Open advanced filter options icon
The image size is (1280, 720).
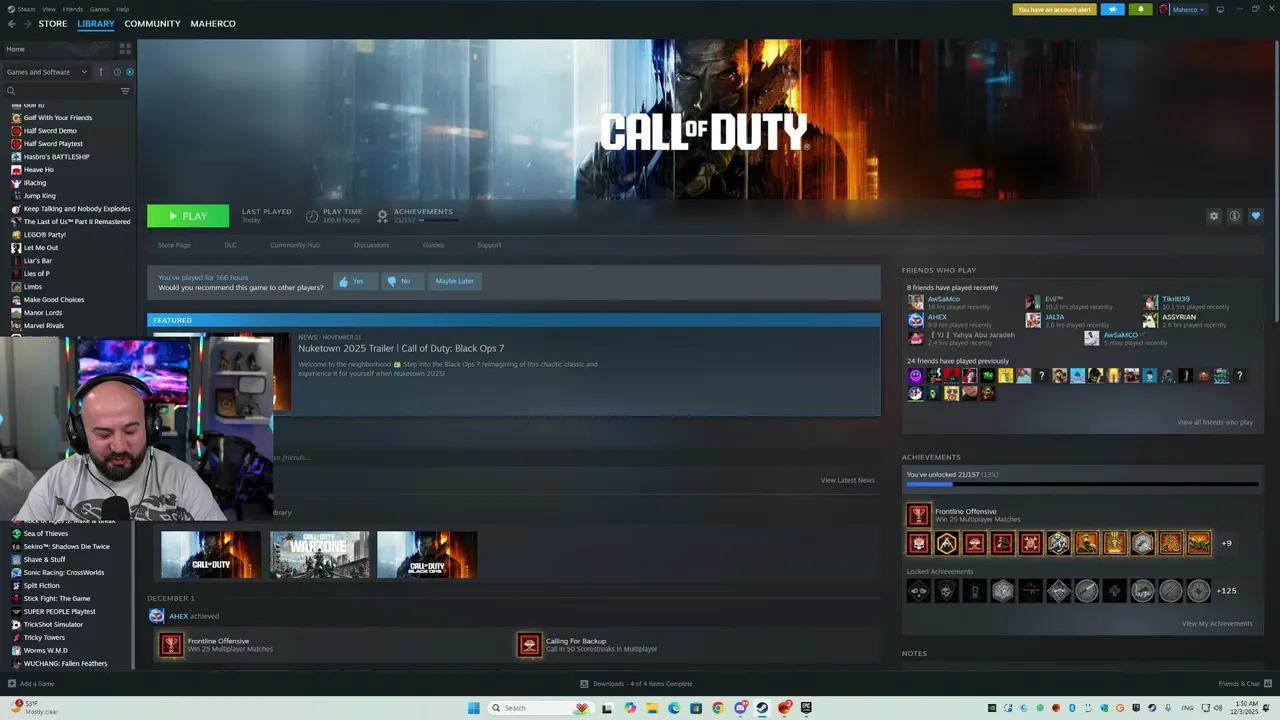(125, 91)
